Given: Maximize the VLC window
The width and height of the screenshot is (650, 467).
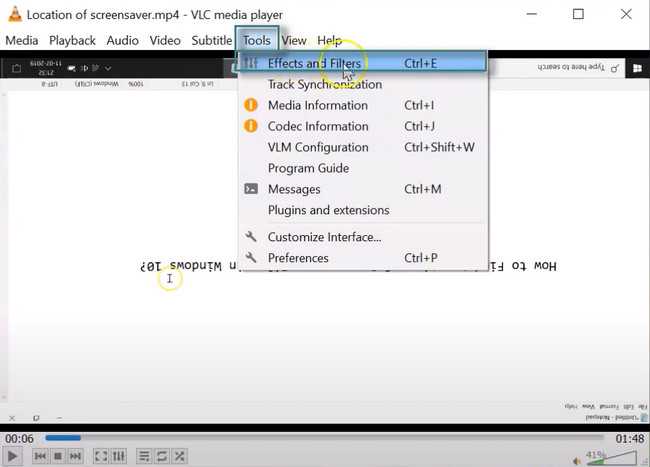Looking at the screenshot, I should 578,14.
